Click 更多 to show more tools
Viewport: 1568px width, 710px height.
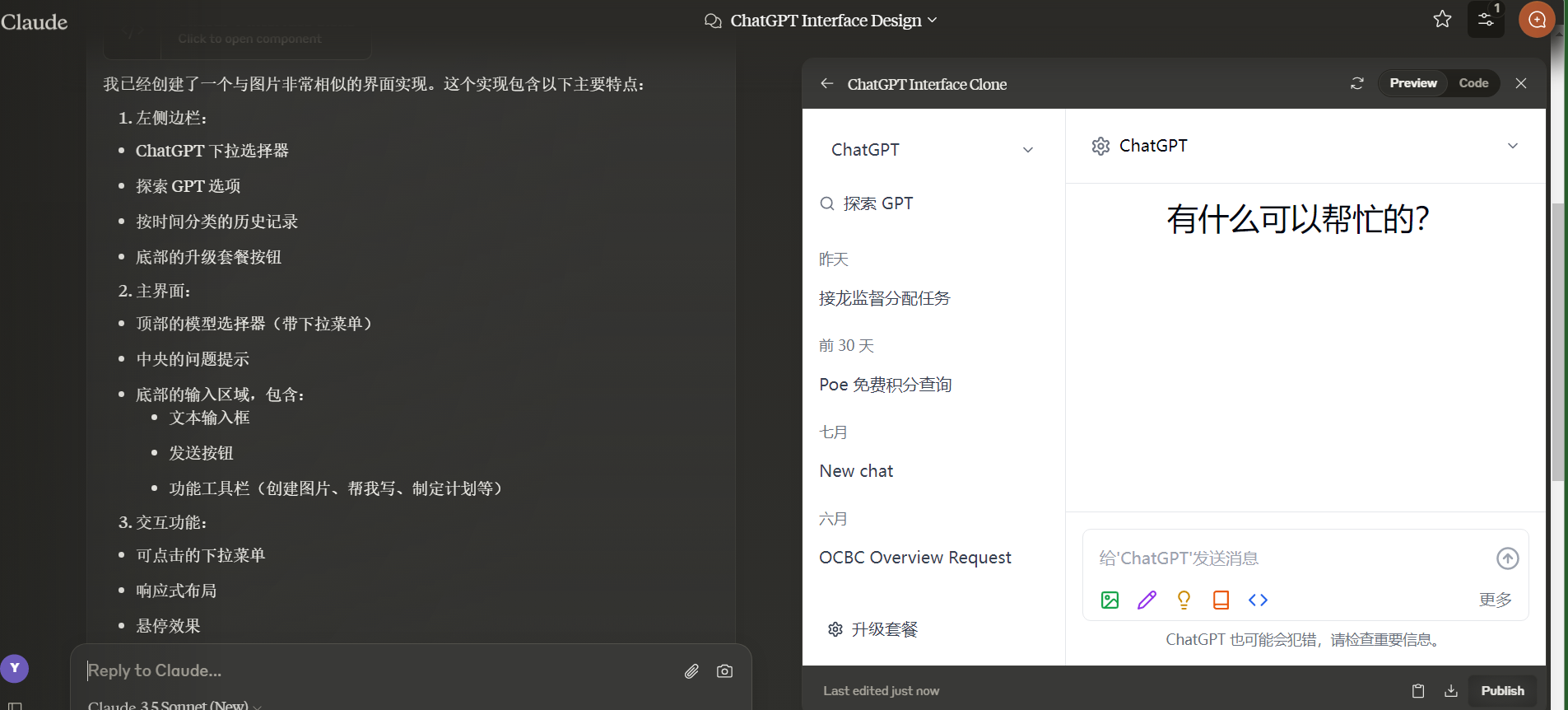[1495, 600]
